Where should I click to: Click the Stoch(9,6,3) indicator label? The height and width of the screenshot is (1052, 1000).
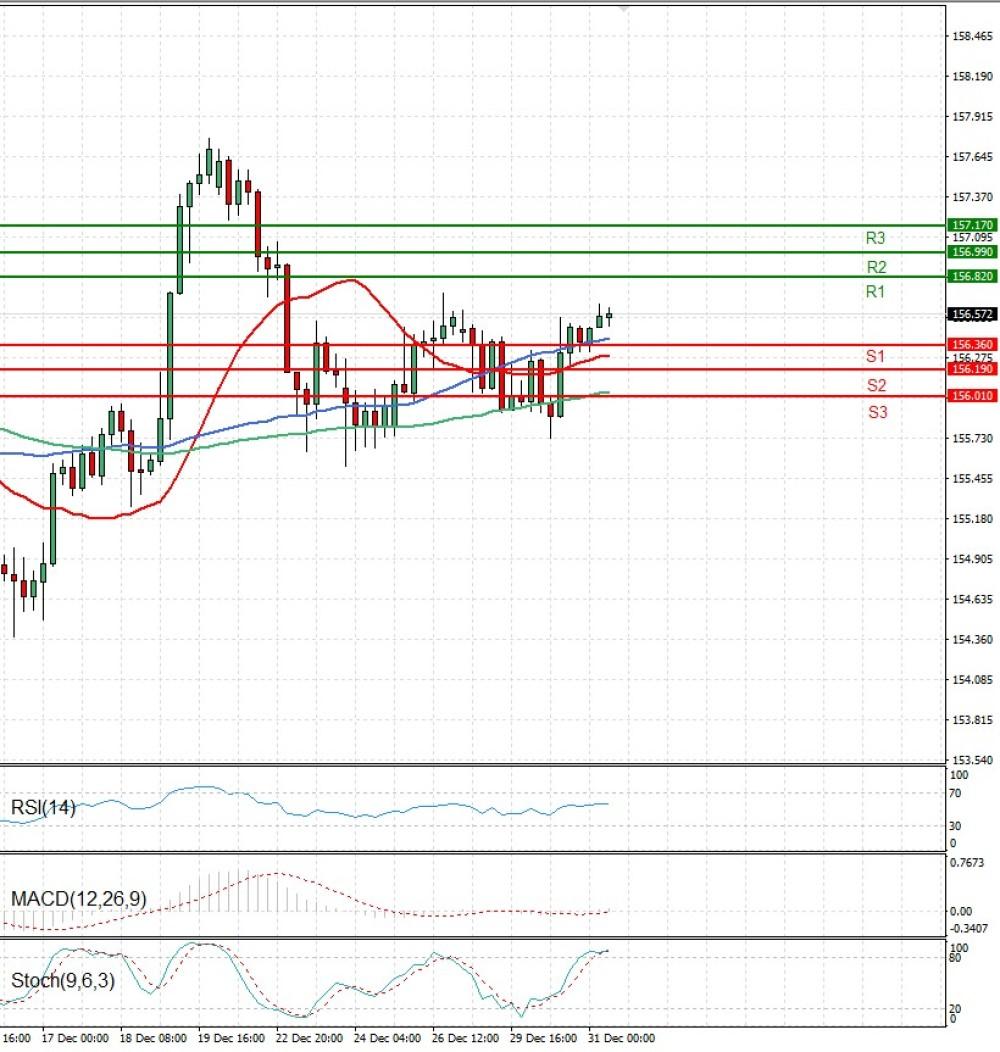tap(63, 981)
